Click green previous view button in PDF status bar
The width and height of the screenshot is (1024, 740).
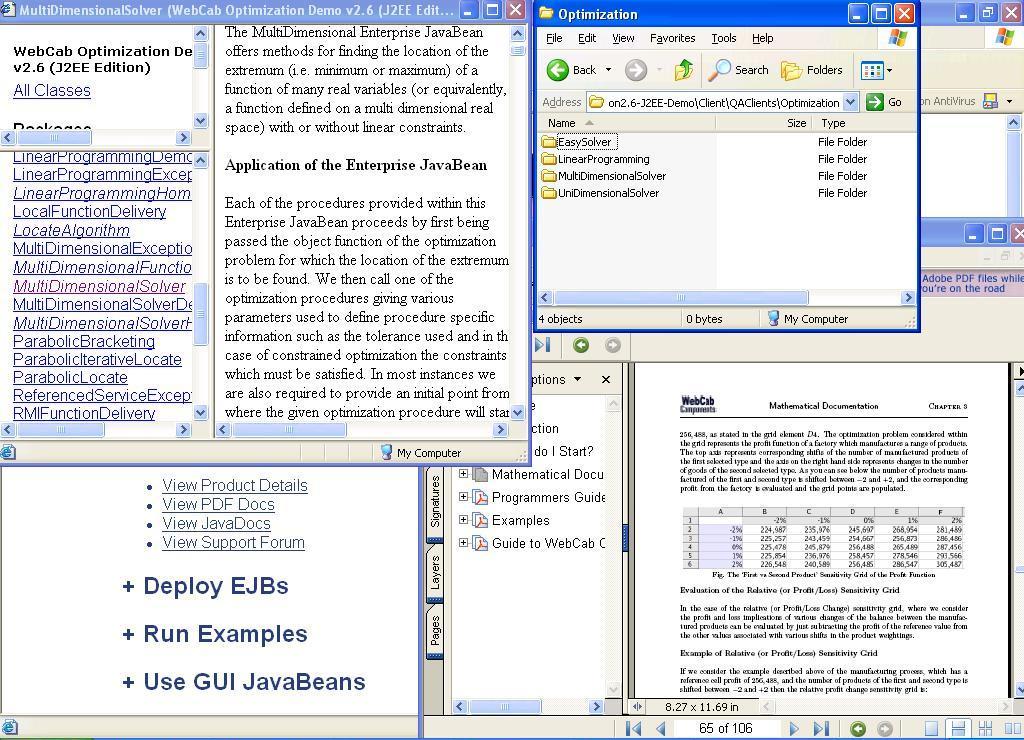pyautogui.click(x=858, y=728)
